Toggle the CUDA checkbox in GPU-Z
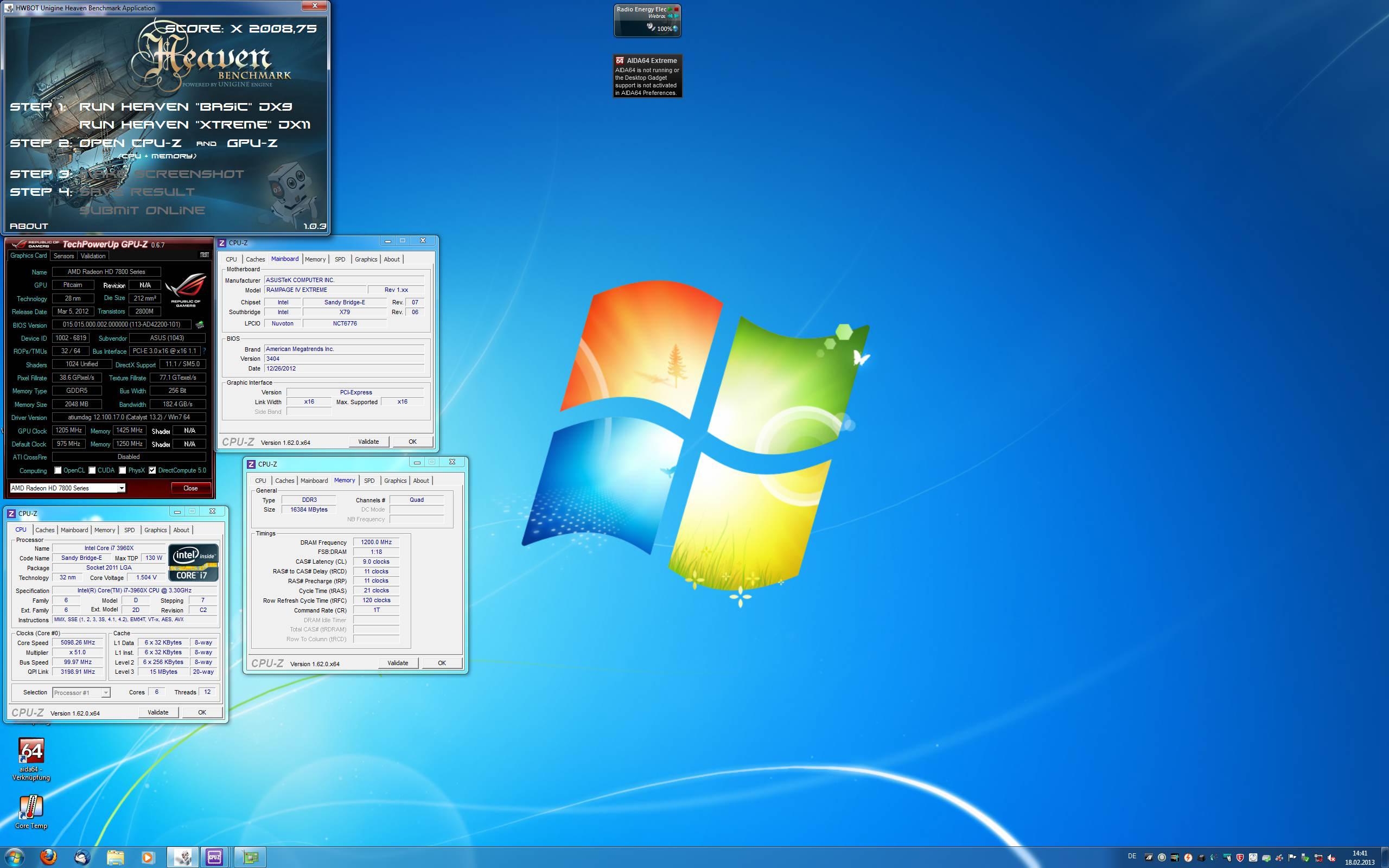The height and width of the screenshot is (868, 1389). (92, 470)
